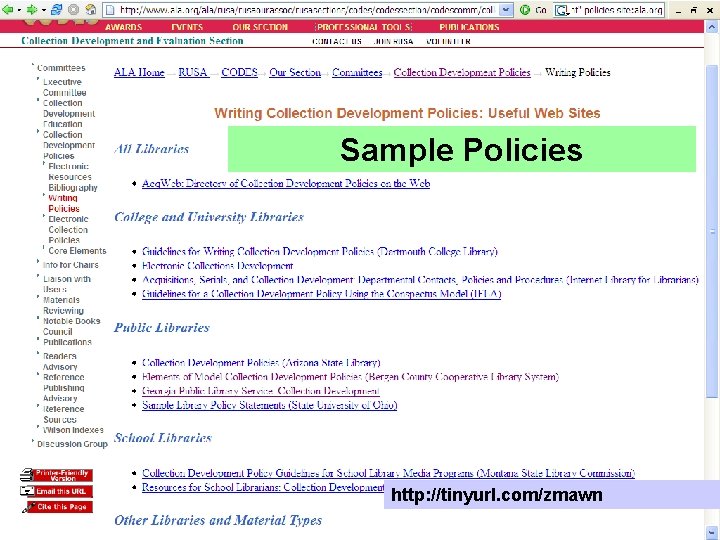Open Dartmouth College Library guidelines link
720x540 pixels.
[320, 252]
